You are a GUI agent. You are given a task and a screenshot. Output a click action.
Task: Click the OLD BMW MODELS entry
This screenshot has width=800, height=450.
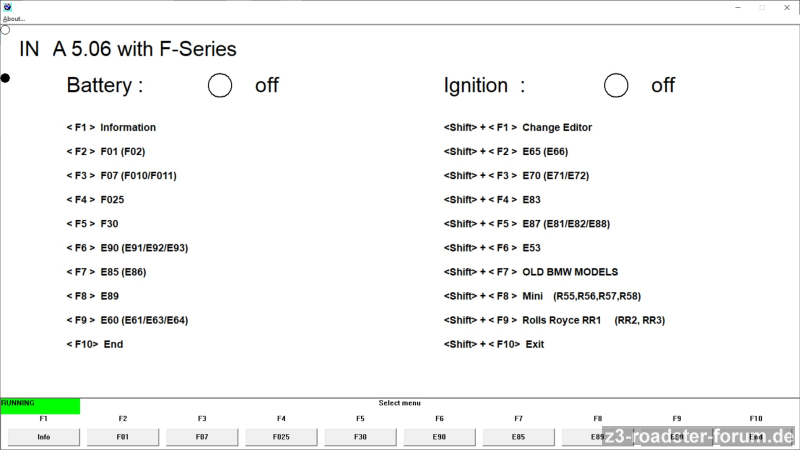569,272
